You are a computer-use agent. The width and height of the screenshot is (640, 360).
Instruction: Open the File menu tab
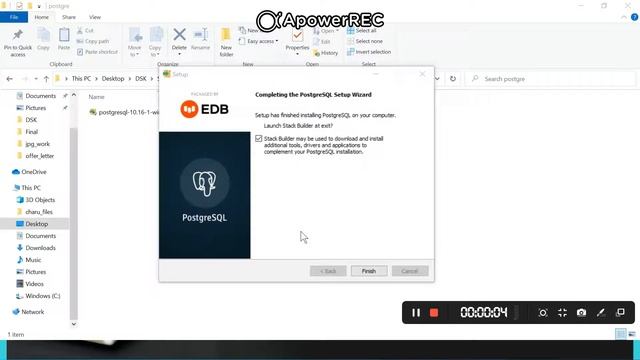(x=14, y=17)
